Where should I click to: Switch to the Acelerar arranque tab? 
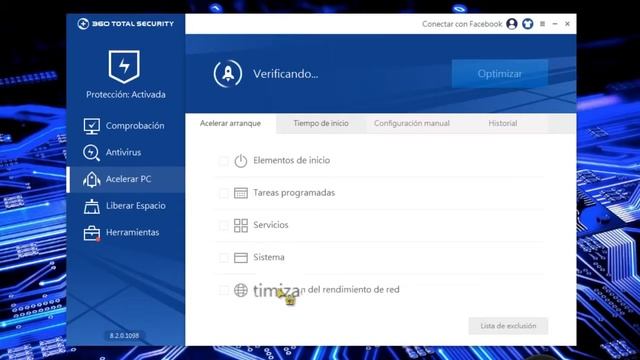230,123
